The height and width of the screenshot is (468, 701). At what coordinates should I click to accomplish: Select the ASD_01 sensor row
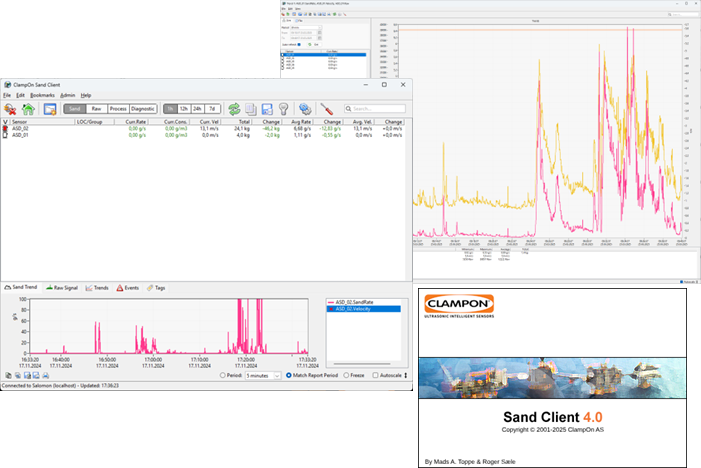pos(203,135)
